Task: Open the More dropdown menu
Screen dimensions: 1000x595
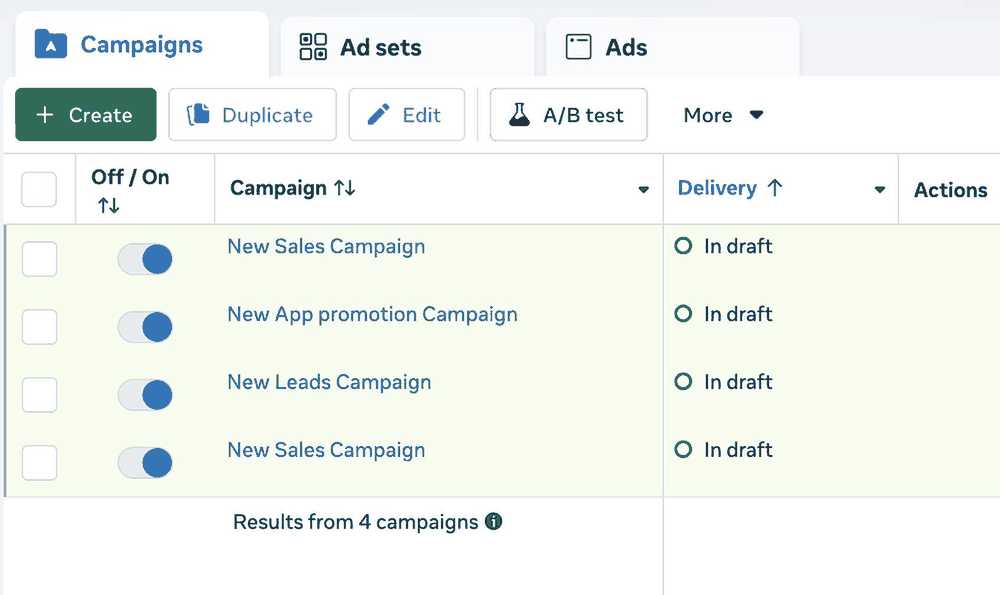Action: (723, 115)
